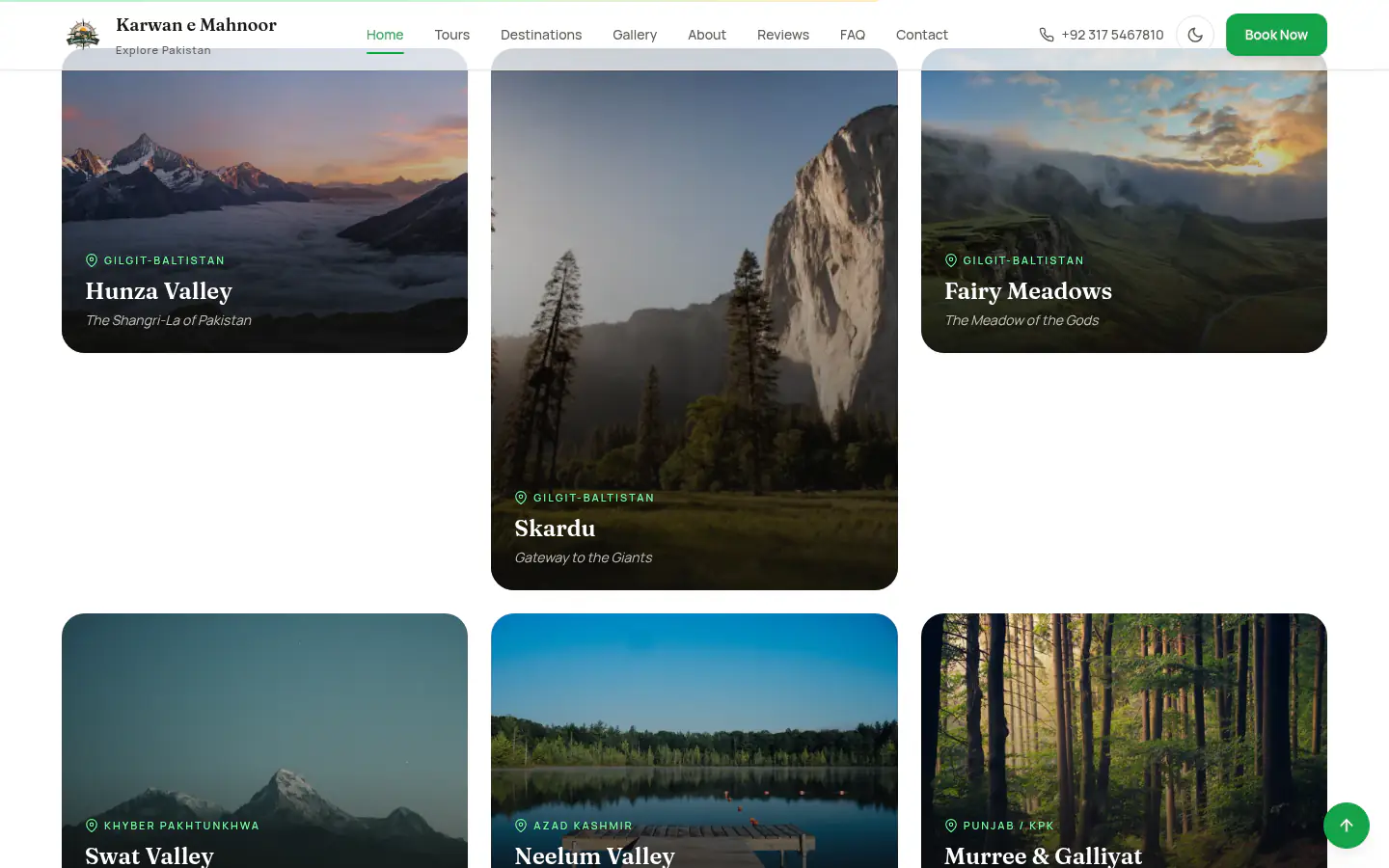Click the location pin on the Hunza Valley card

pos(92,260)
